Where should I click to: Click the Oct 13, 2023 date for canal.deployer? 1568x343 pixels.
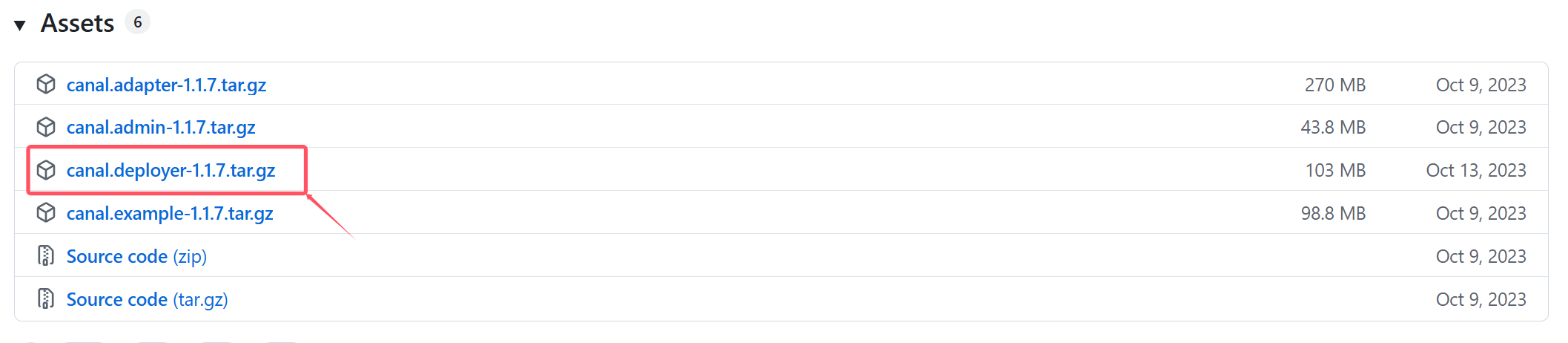point(1475,170)
